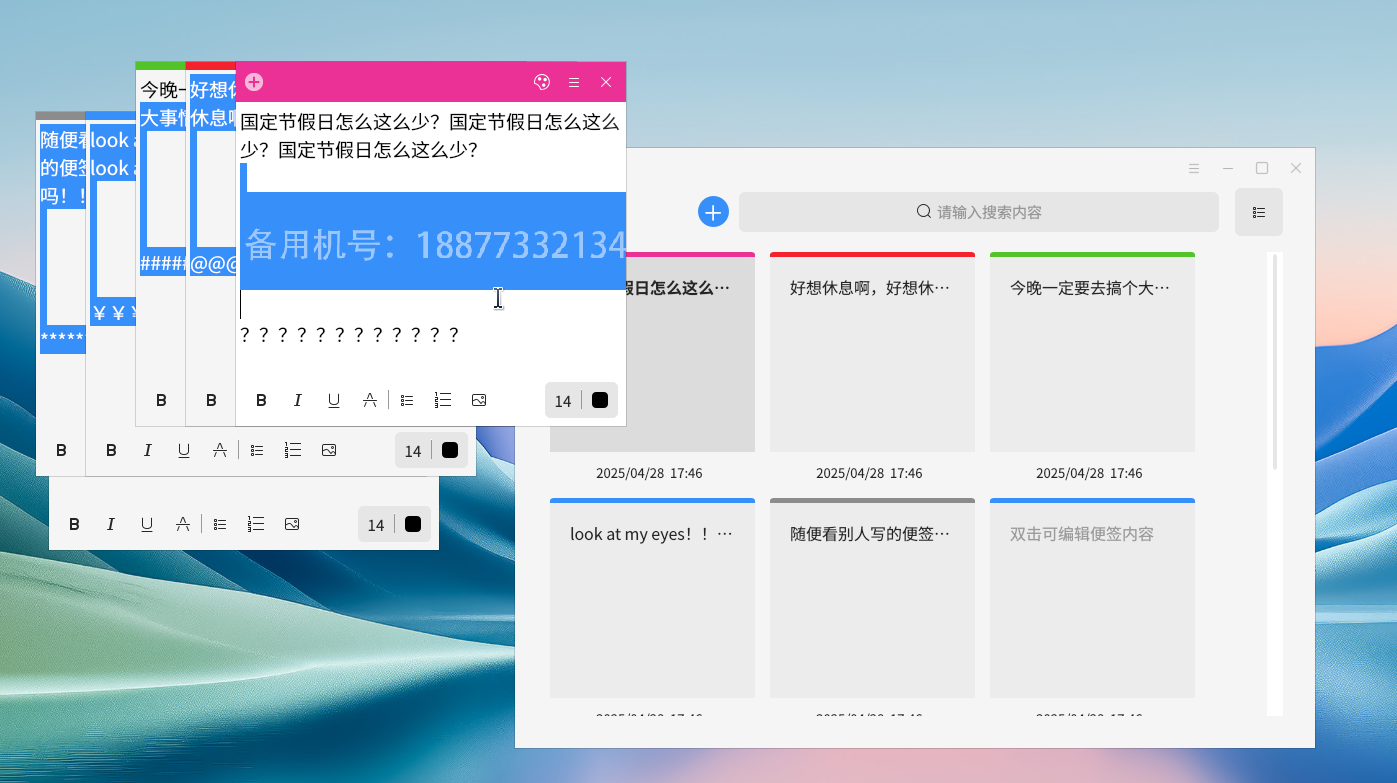
Task: Switch to list view in the main window
Action: [1258, 211]
